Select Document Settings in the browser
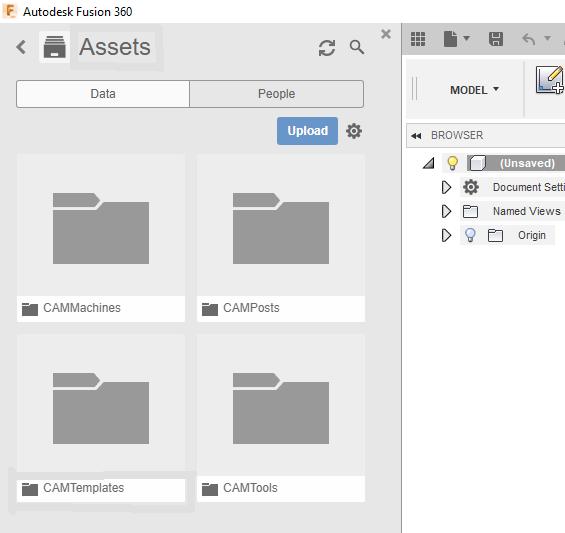This screenshot has width=565, height=533. point(528,187)
